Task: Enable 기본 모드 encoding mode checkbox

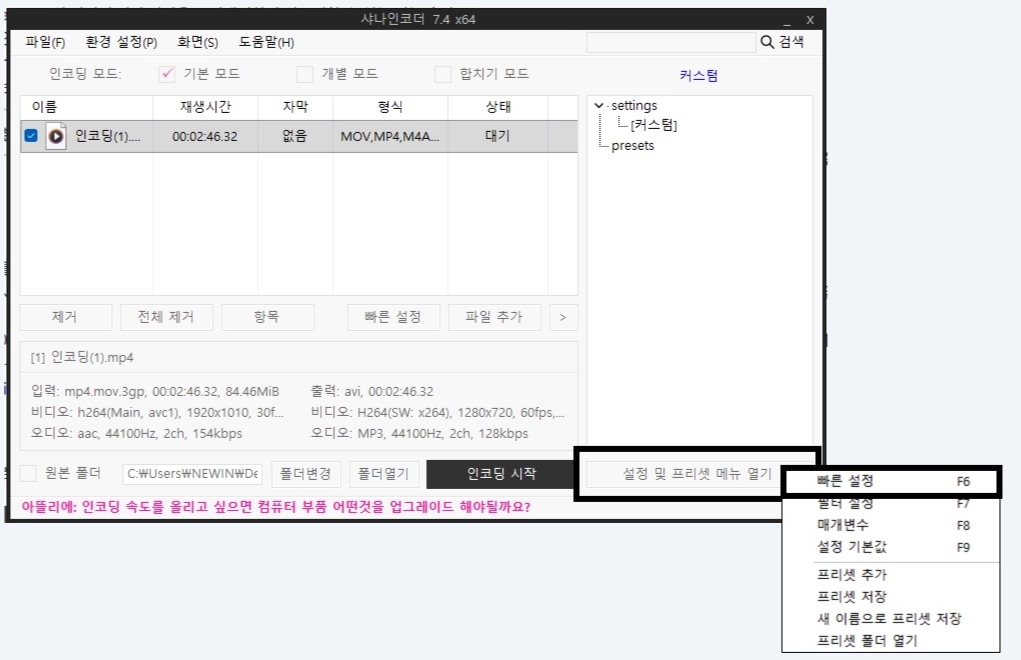Action: click(x=167, y=74)
